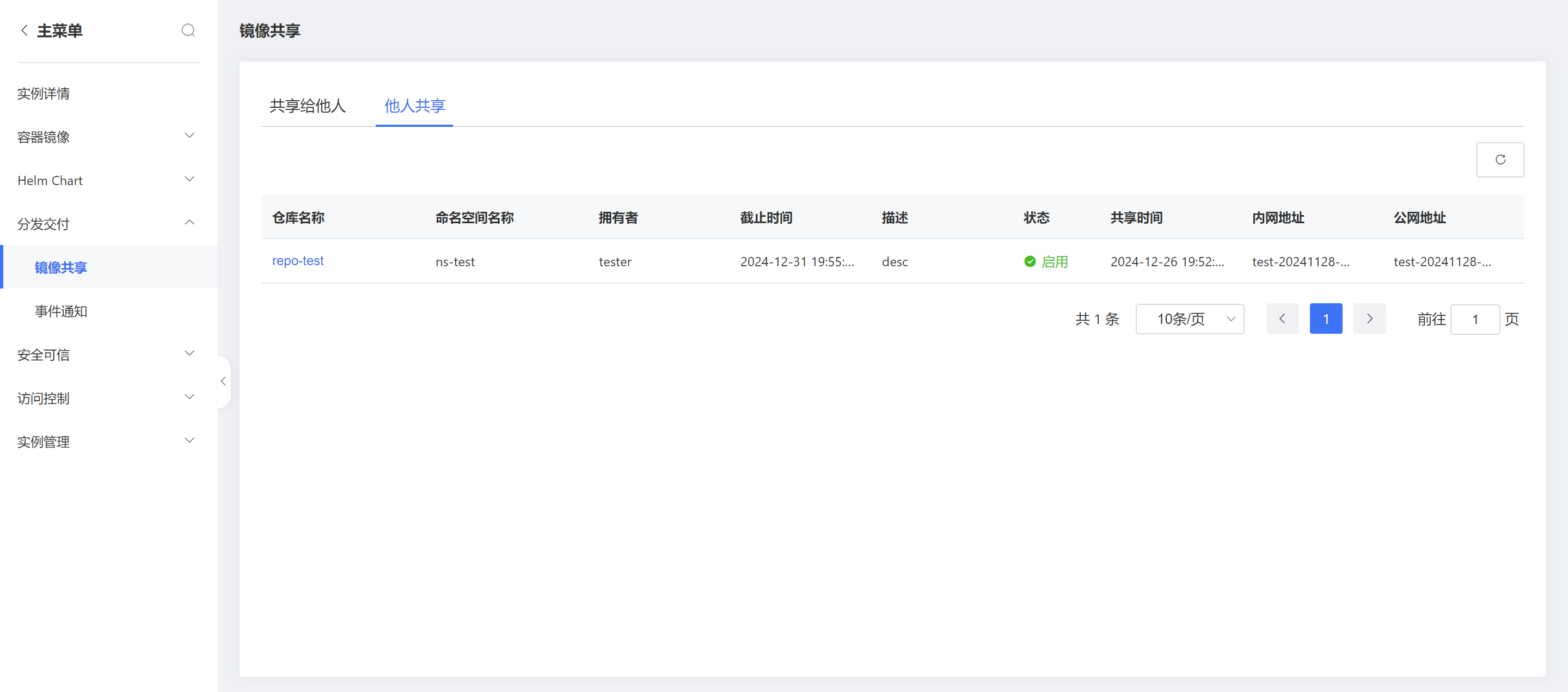Image resolution: width=1568 pixels, height=692 pixels.
Task: Switch to the 共享给他人 tab
Action: click(x=308, y=106)
